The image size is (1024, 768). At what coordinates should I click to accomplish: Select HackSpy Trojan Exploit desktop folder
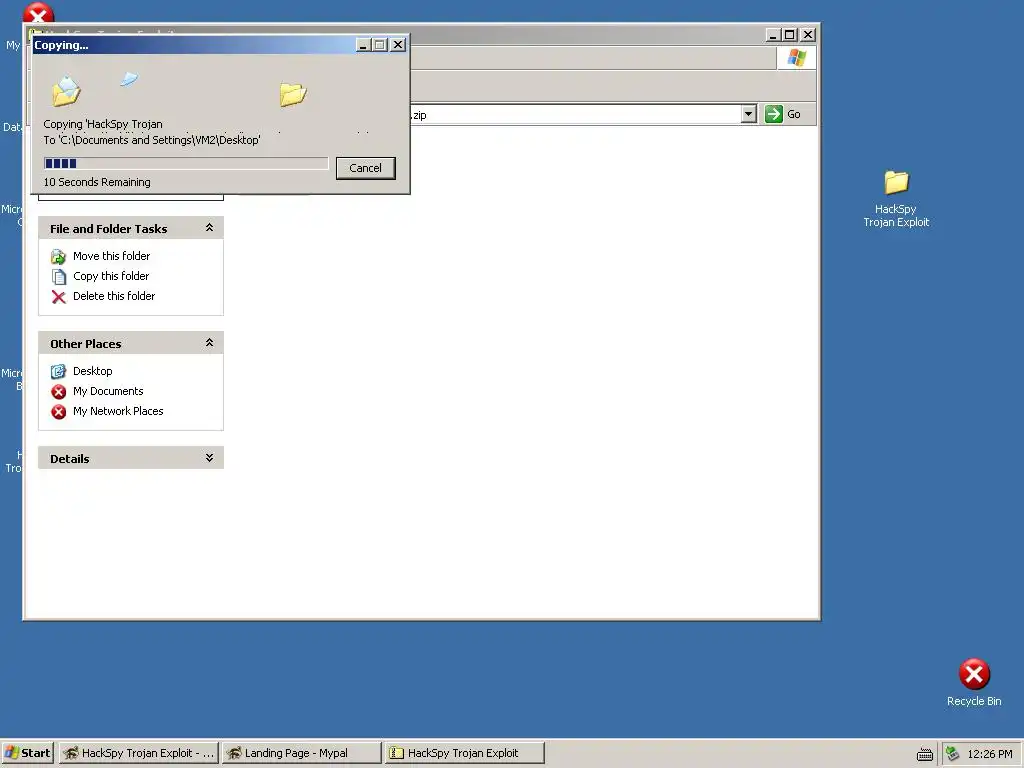pyautogui.click(x=896, y=199)
